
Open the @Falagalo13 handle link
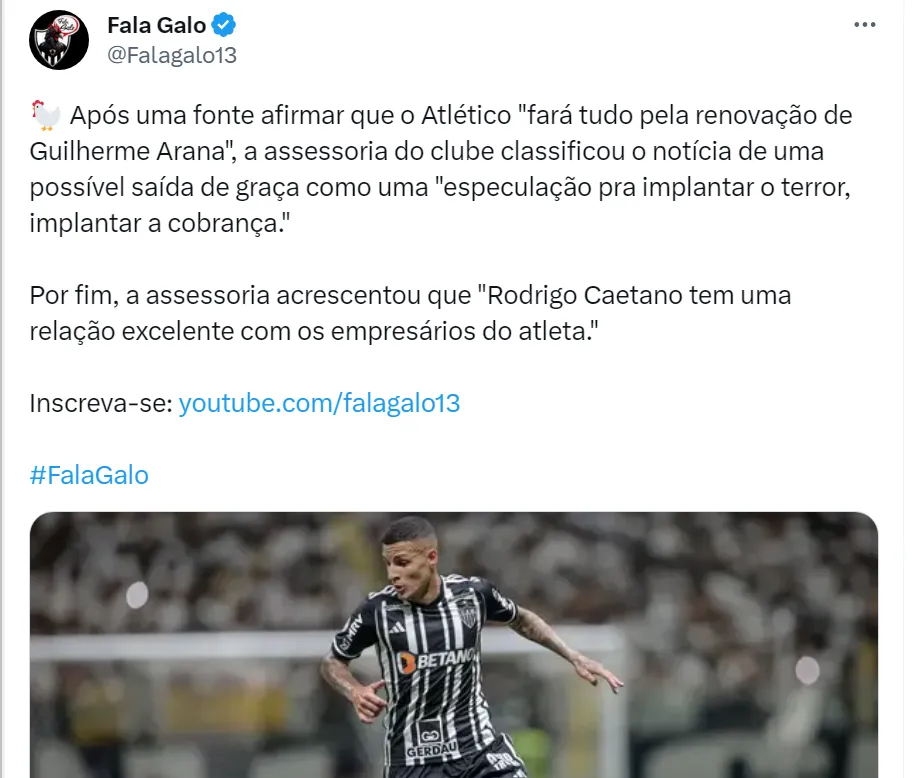click(172, 55)
